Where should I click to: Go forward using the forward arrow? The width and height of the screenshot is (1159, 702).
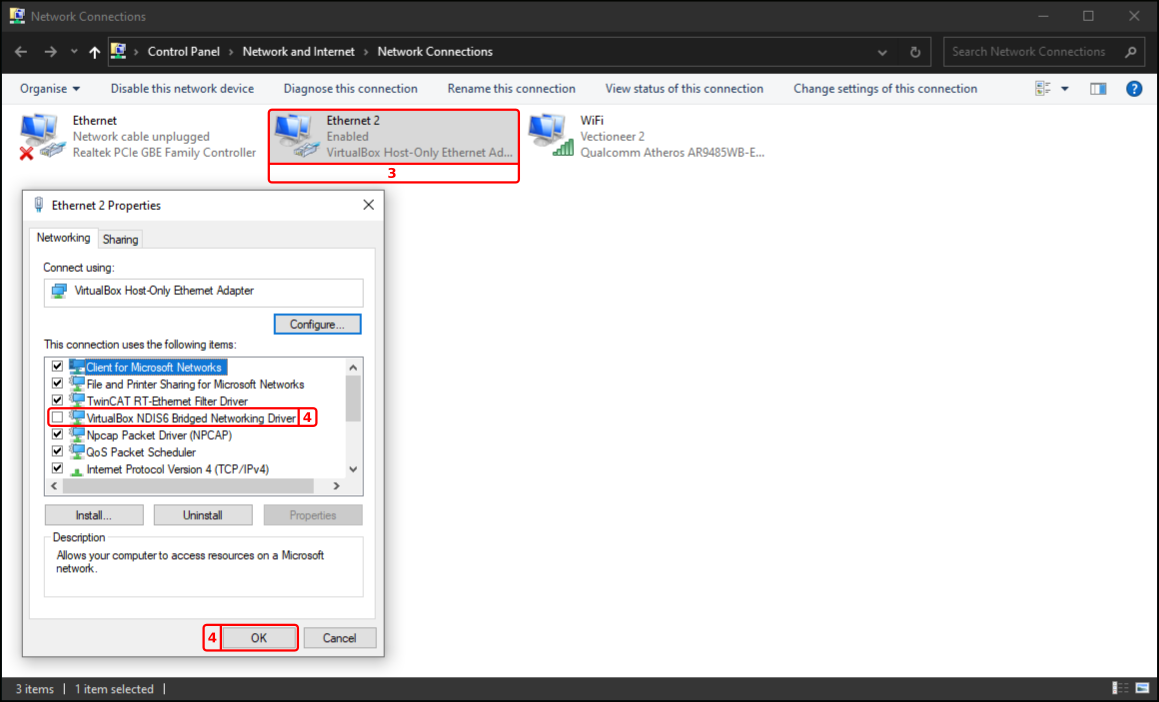click(50, 52)
